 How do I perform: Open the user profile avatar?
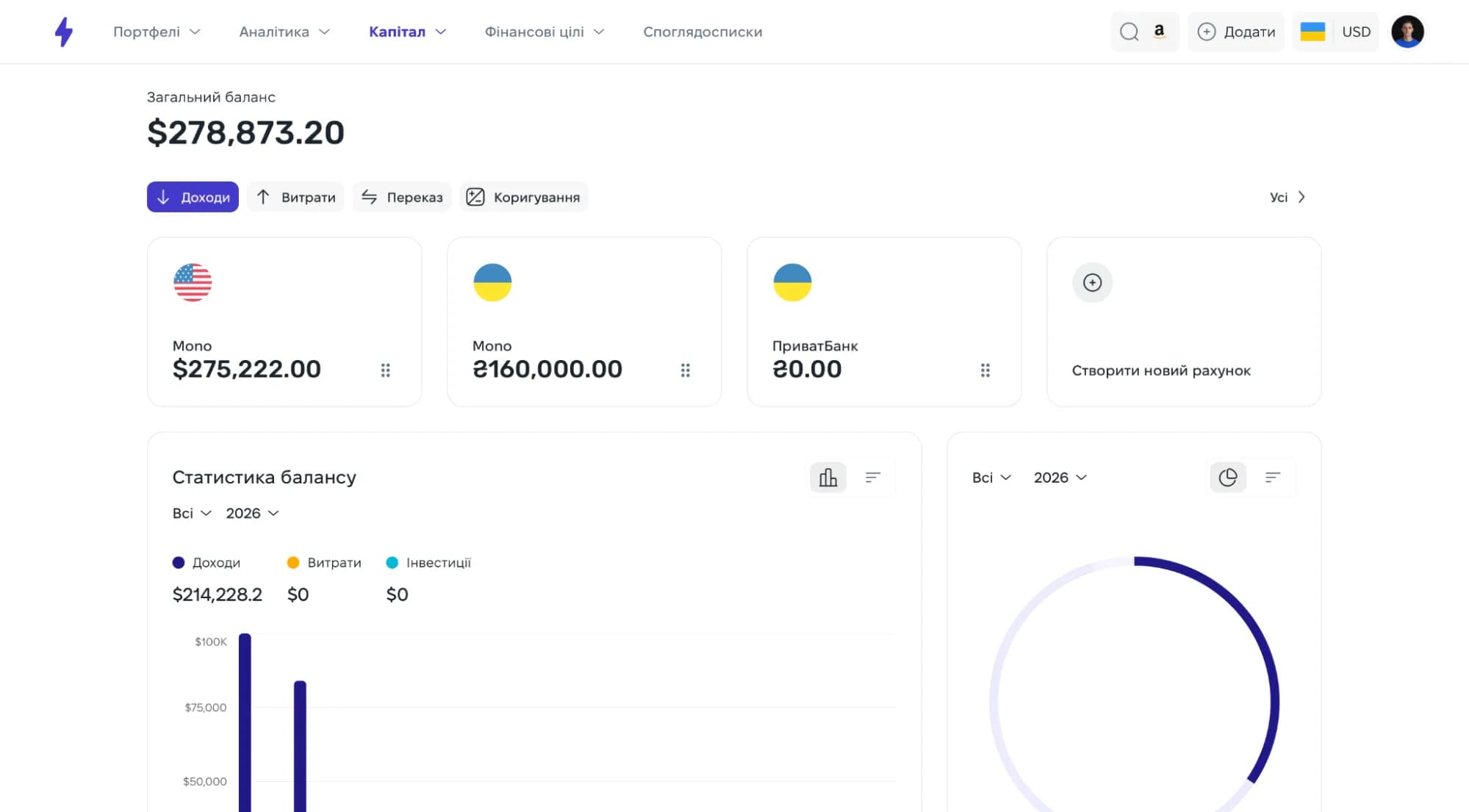click(1407, 32)
